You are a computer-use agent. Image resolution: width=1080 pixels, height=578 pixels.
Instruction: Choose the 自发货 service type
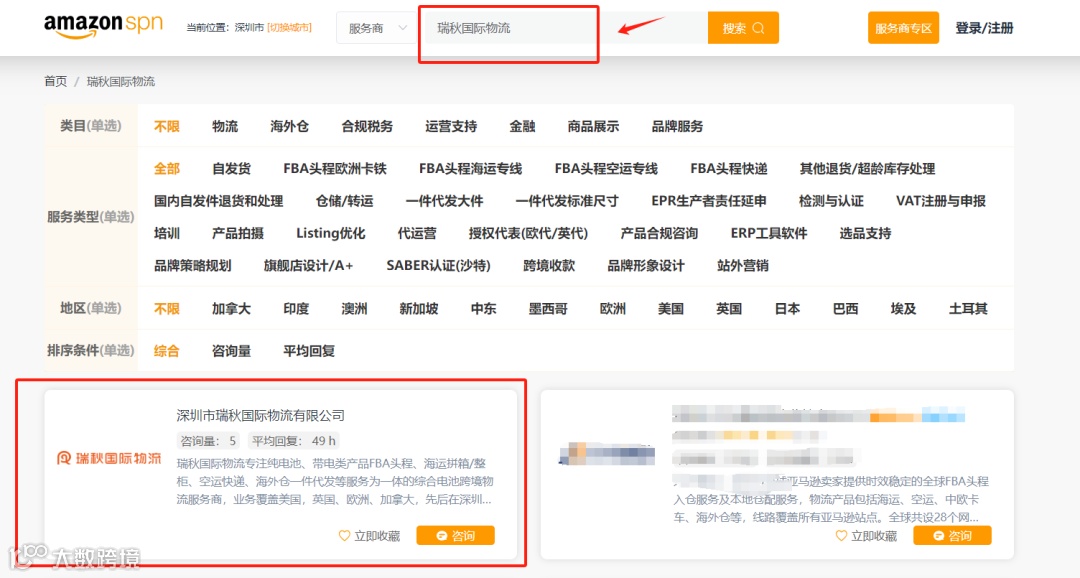click(231, 168)
